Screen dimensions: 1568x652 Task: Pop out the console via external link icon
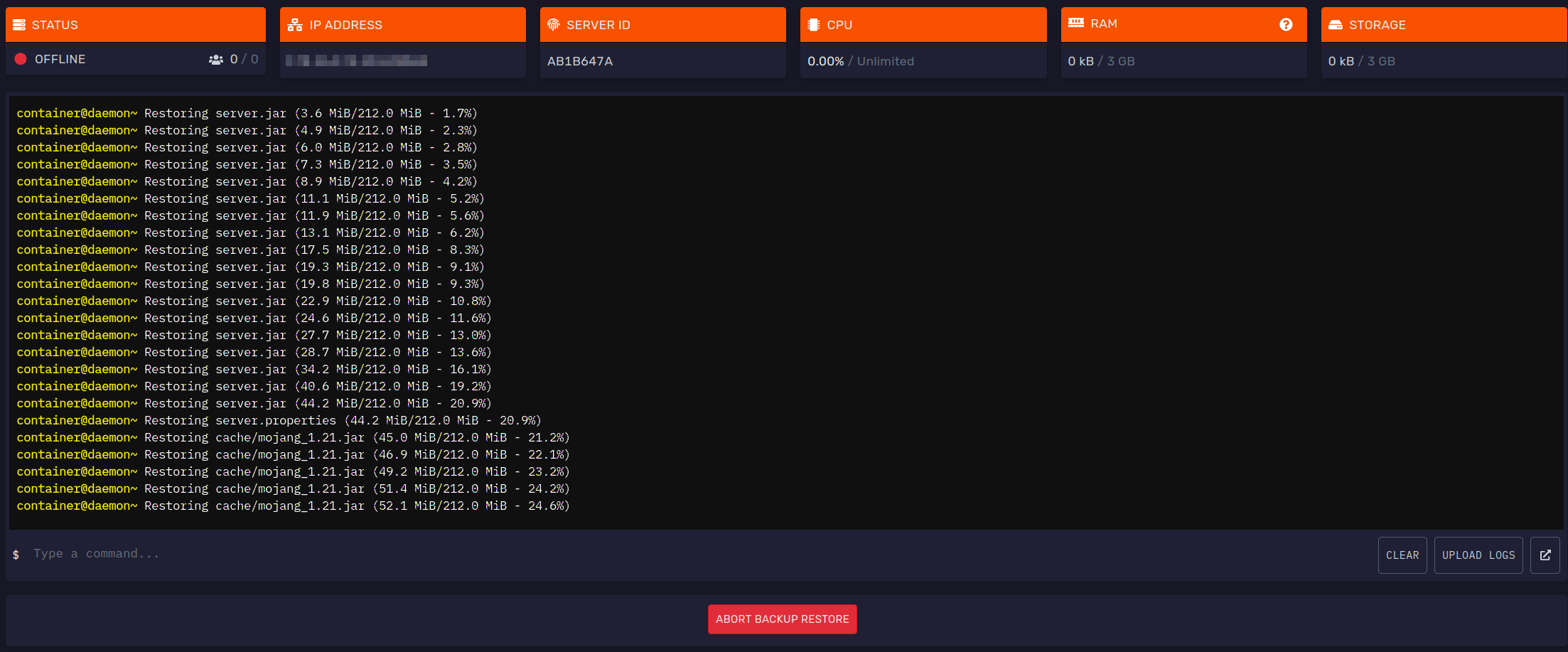pos(1545,555)
